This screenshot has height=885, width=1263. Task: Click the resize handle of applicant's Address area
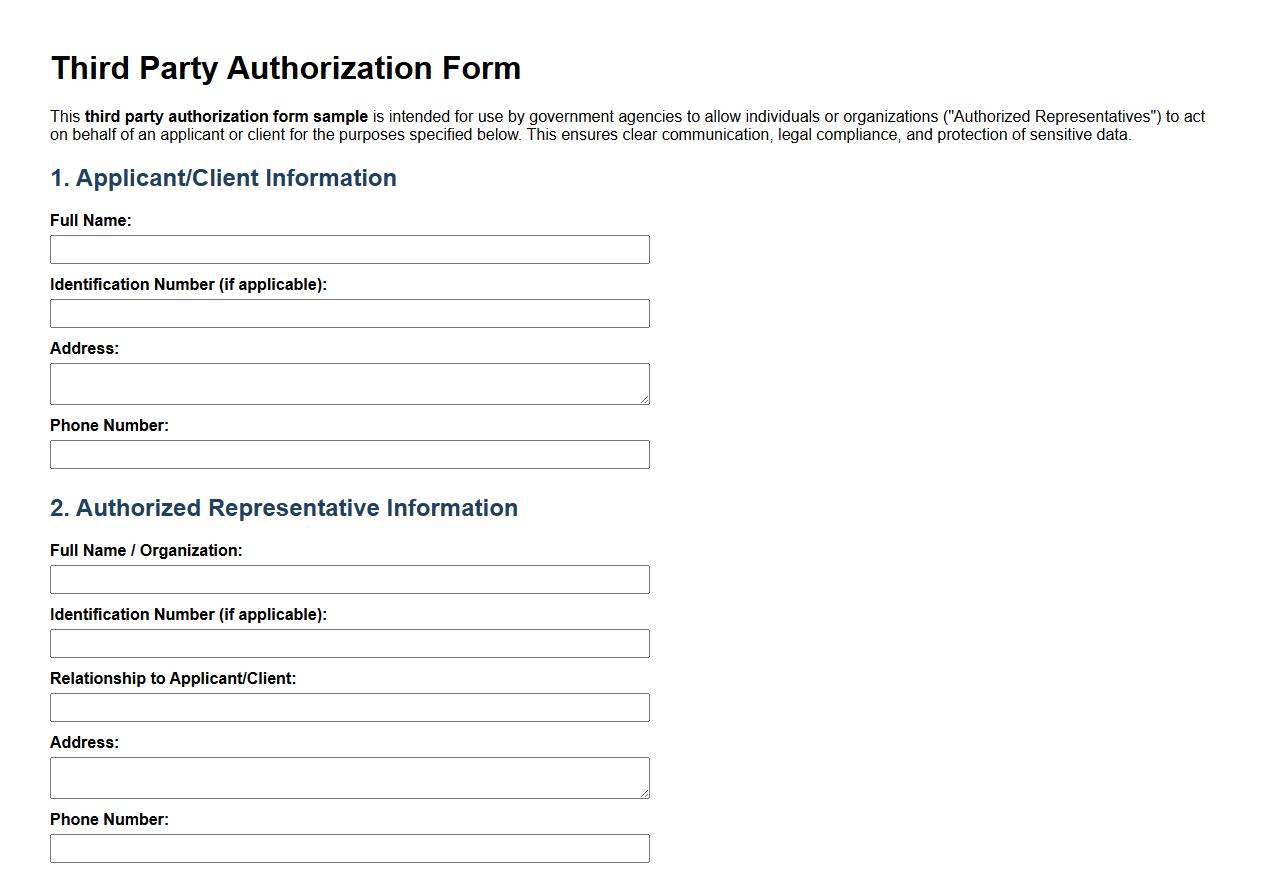point(645,399)
